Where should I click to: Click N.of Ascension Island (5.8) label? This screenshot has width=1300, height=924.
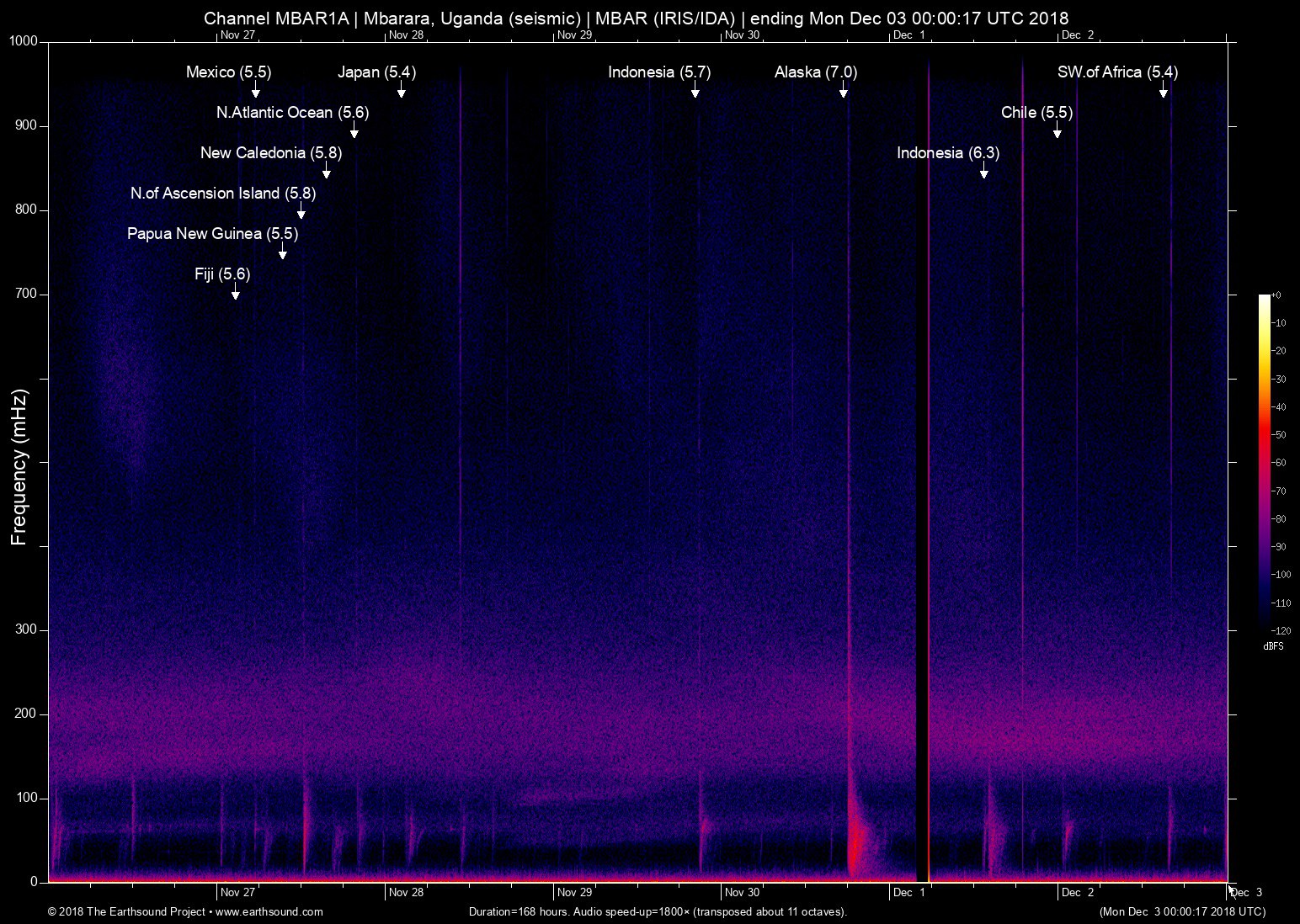coord(223,194)
